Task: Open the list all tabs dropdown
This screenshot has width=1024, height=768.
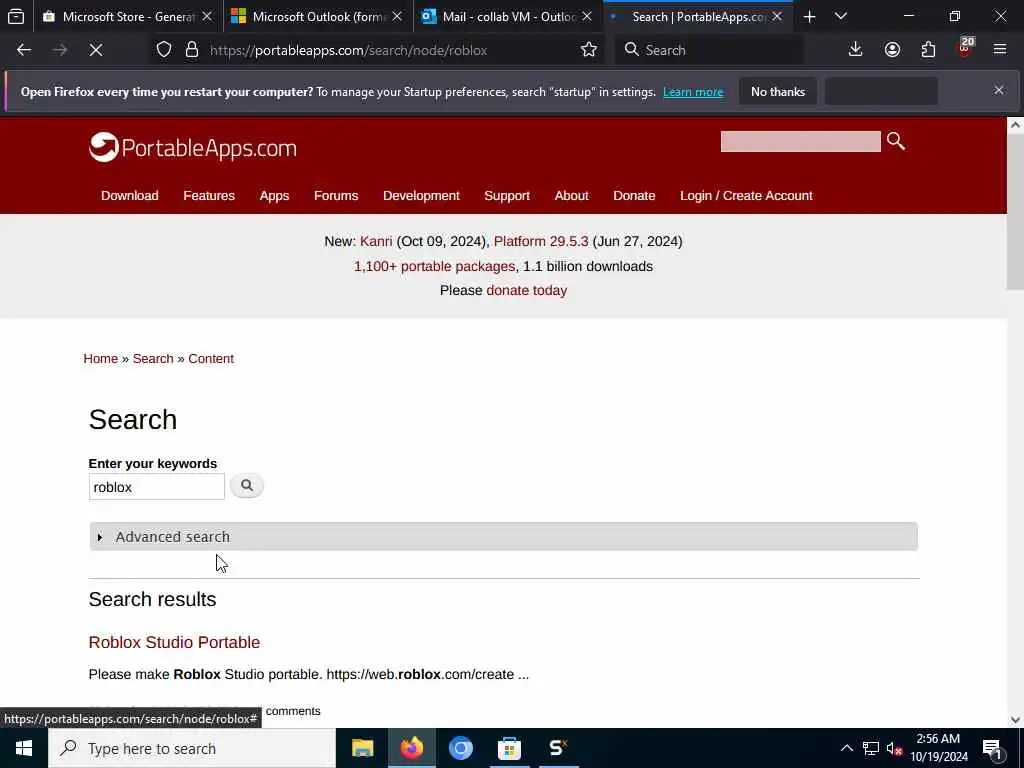Action: point(841,16)
